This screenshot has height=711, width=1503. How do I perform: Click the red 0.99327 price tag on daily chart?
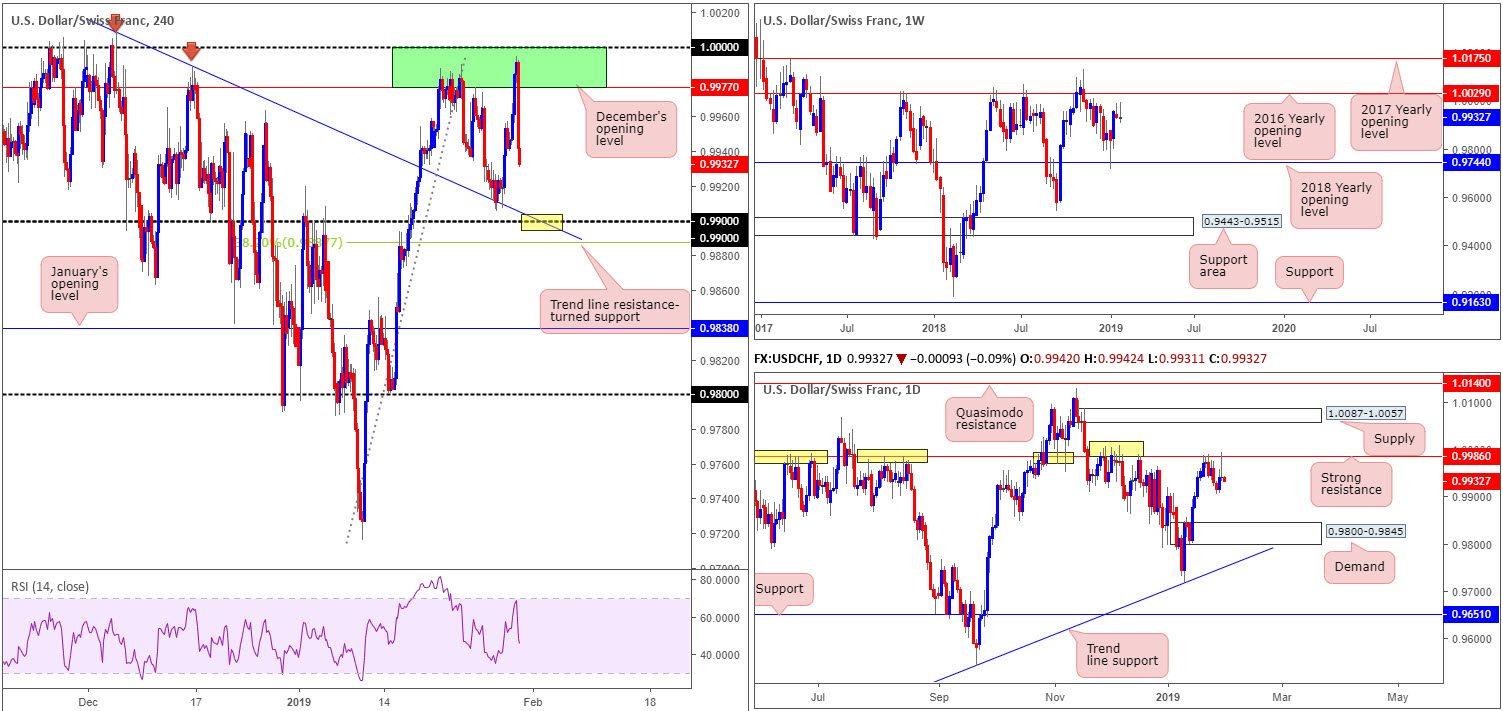1471,480
